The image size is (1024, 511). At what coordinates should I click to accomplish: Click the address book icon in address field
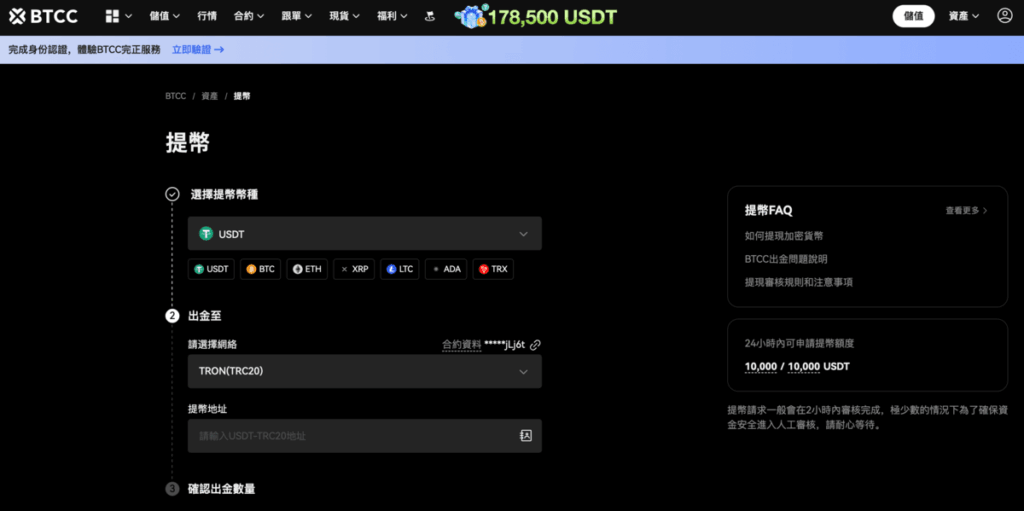coord(525,436)
